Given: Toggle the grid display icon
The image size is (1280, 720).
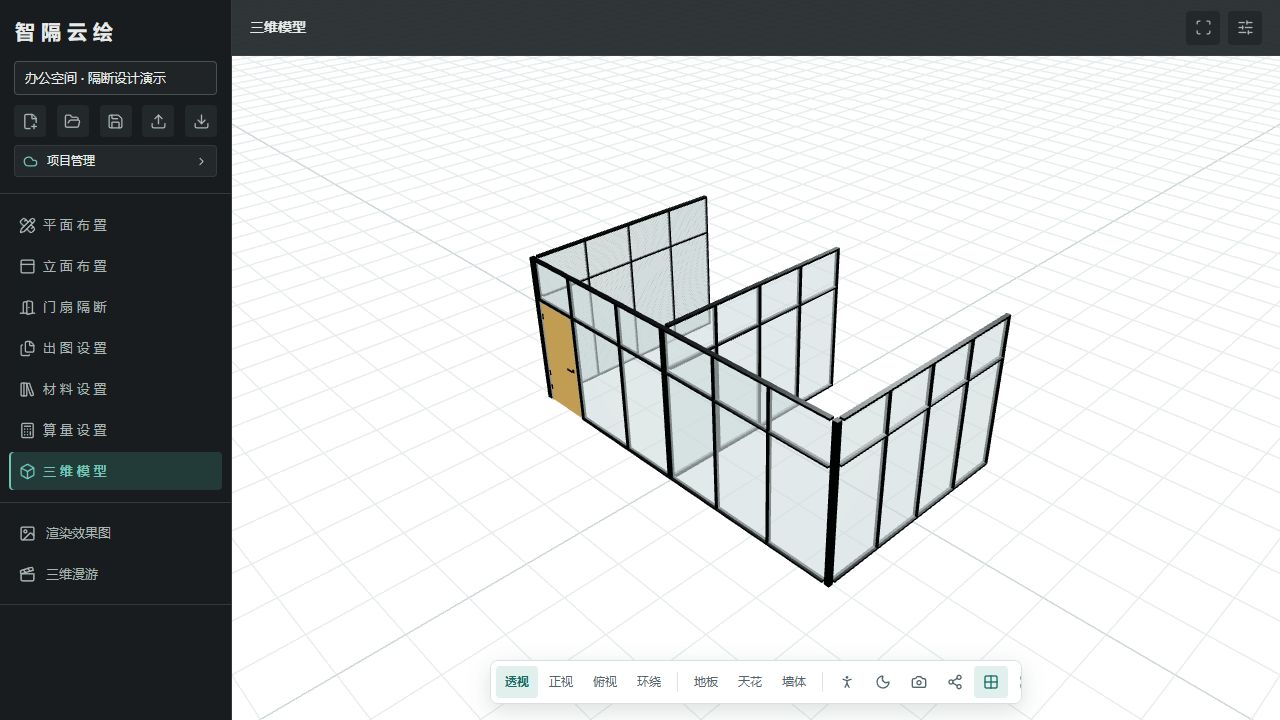Looking at the screenshot, I should [991, 682].
